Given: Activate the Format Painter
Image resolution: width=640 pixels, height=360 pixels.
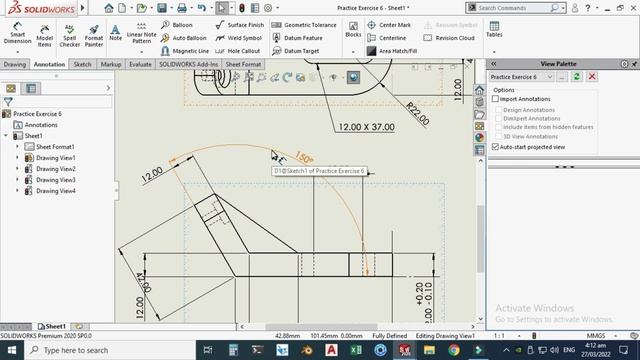Looking at the screenshot, I should coord(94,35).
